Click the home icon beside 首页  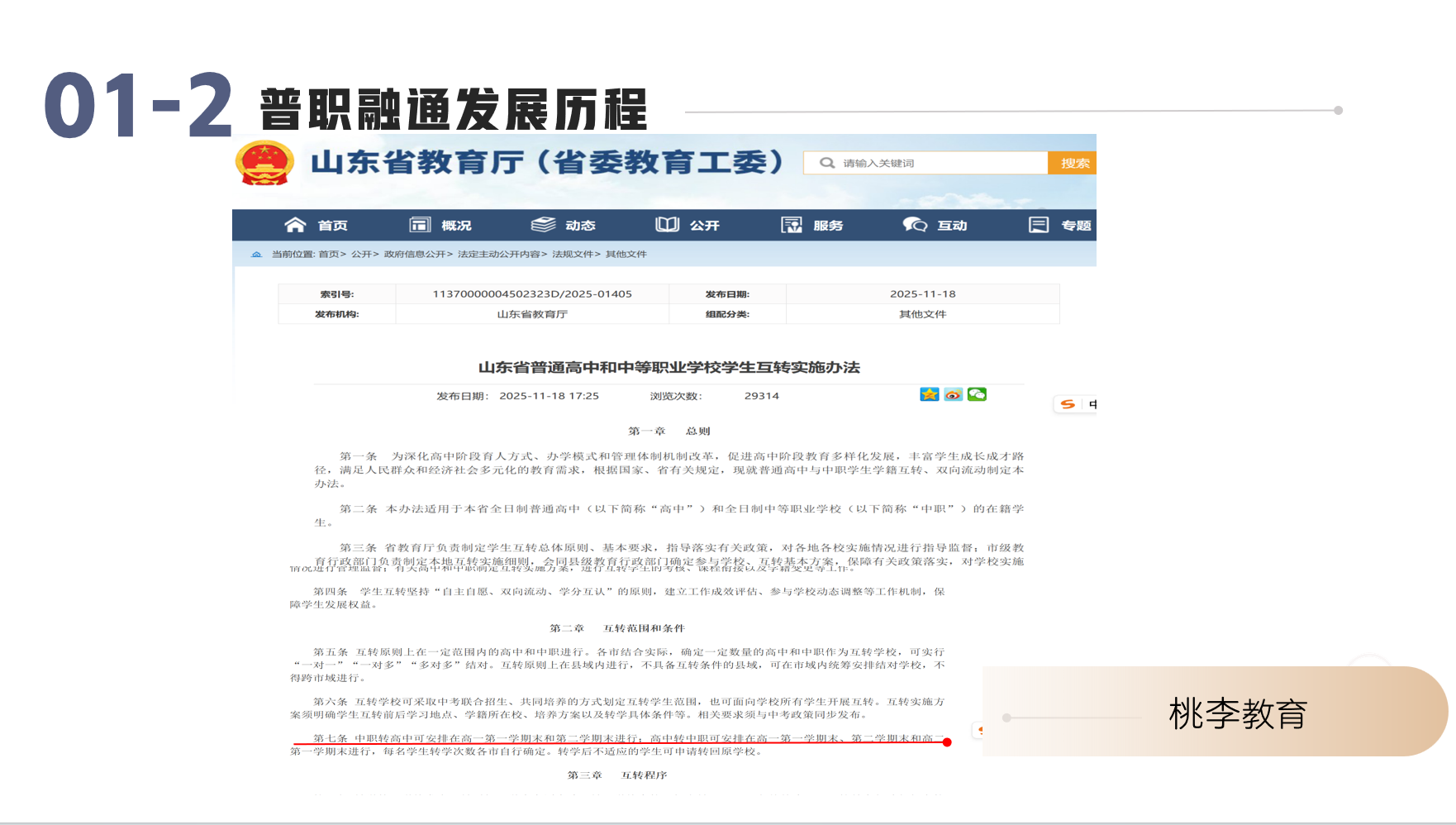pyautogui.click(x=295, y=225)
